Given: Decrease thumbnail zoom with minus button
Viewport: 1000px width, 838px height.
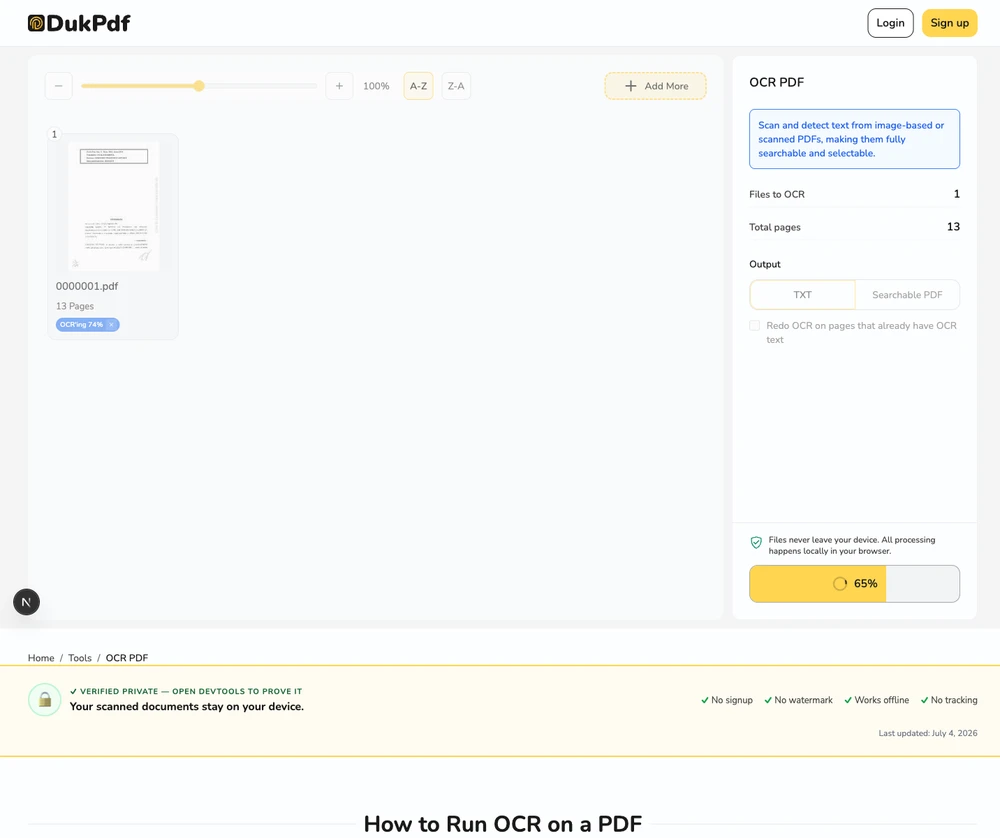Looking at the screenshot, I should click(x=59, y=86).
